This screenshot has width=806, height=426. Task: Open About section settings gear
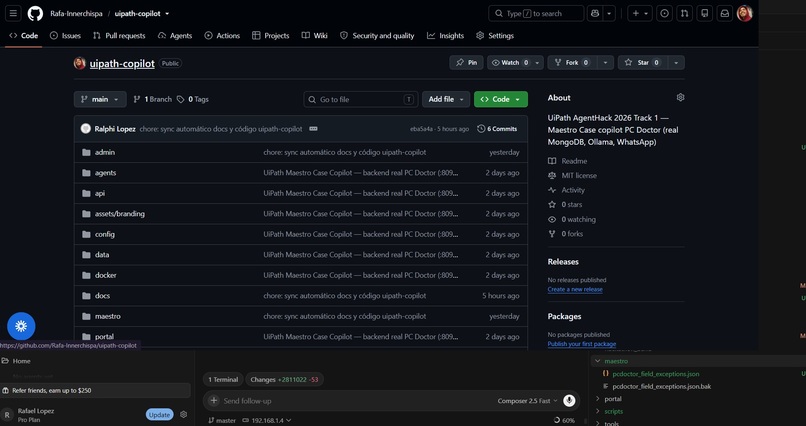coord(680,98)
